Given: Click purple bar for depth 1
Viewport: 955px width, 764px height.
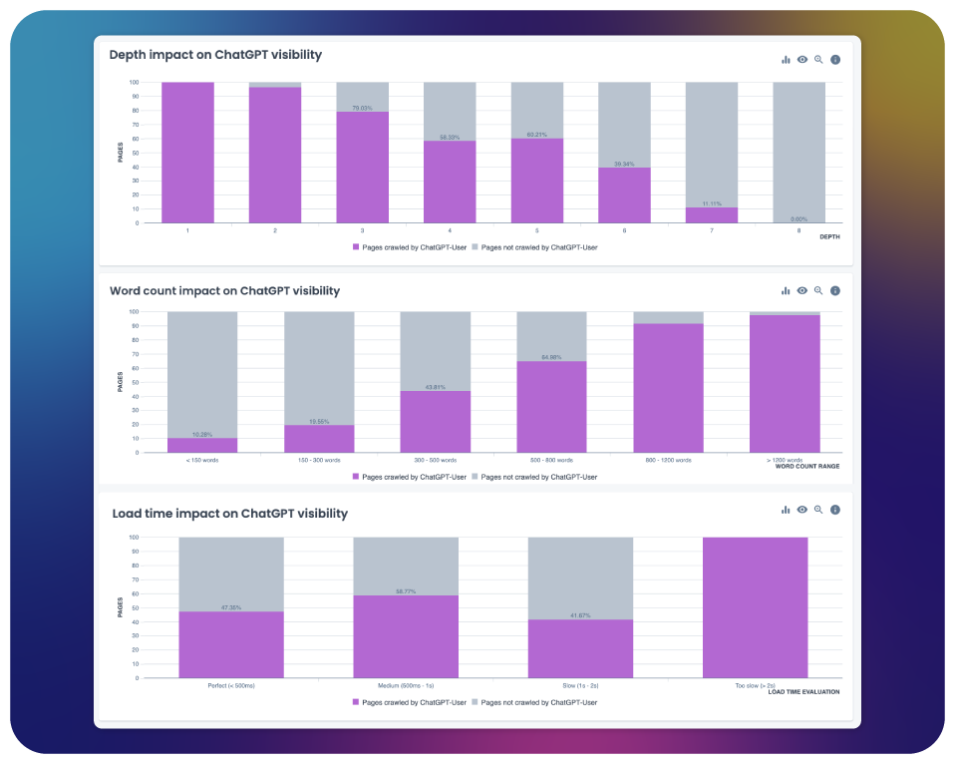Looking at the screenshot, I should point(187,152).
